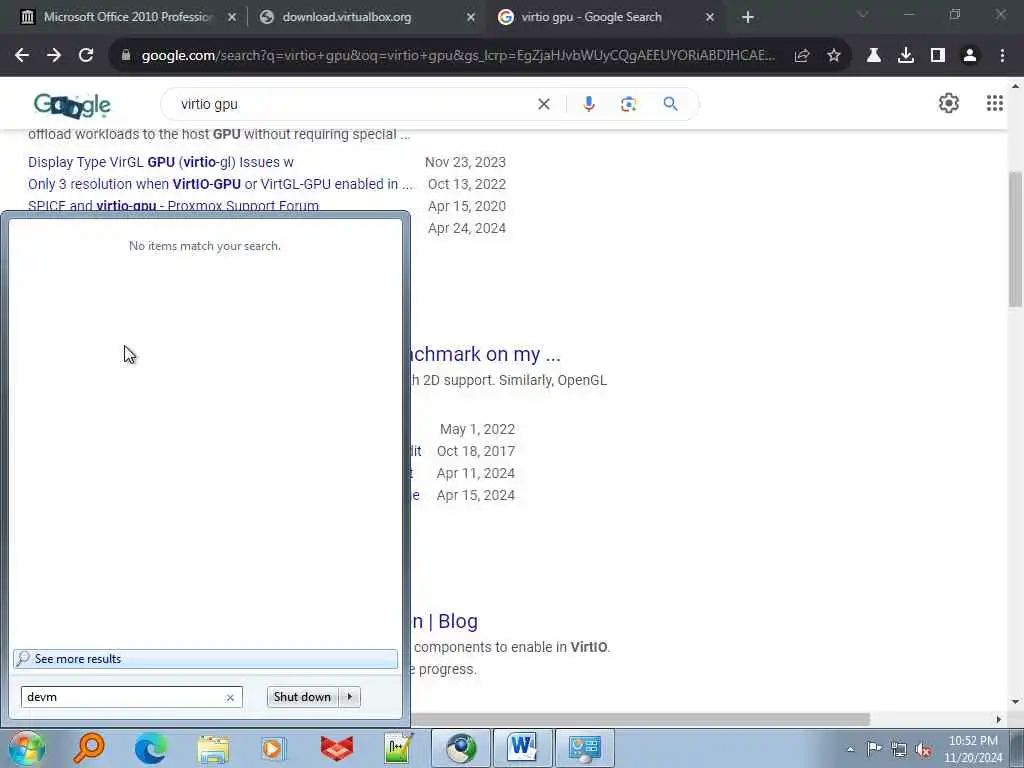Screen dimensions: 1024x768
Task: Close the Microsoft Office 2010 tab
Action: coord(231,18)
